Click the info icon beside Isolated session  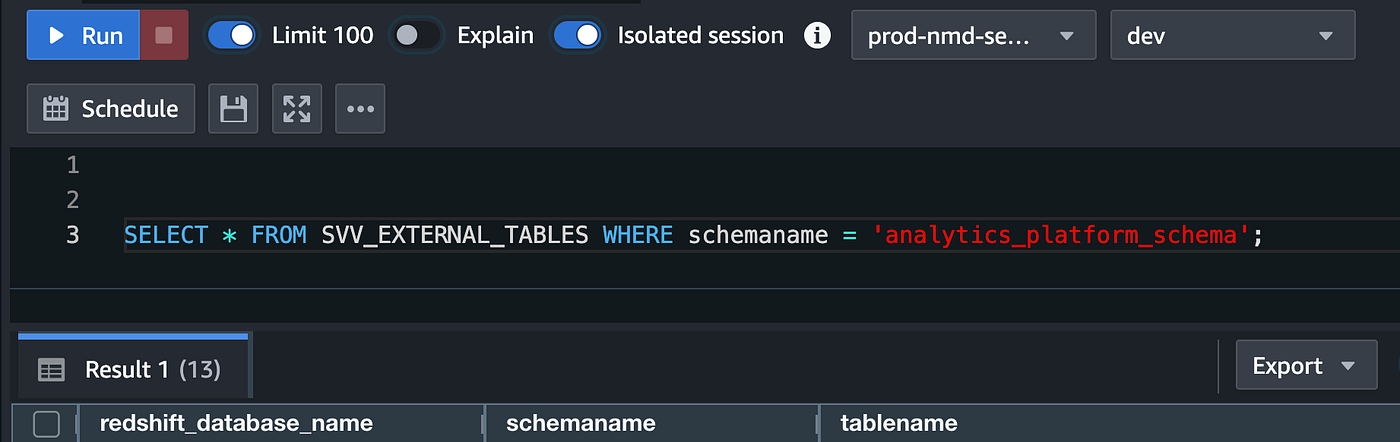click(818, 36)
